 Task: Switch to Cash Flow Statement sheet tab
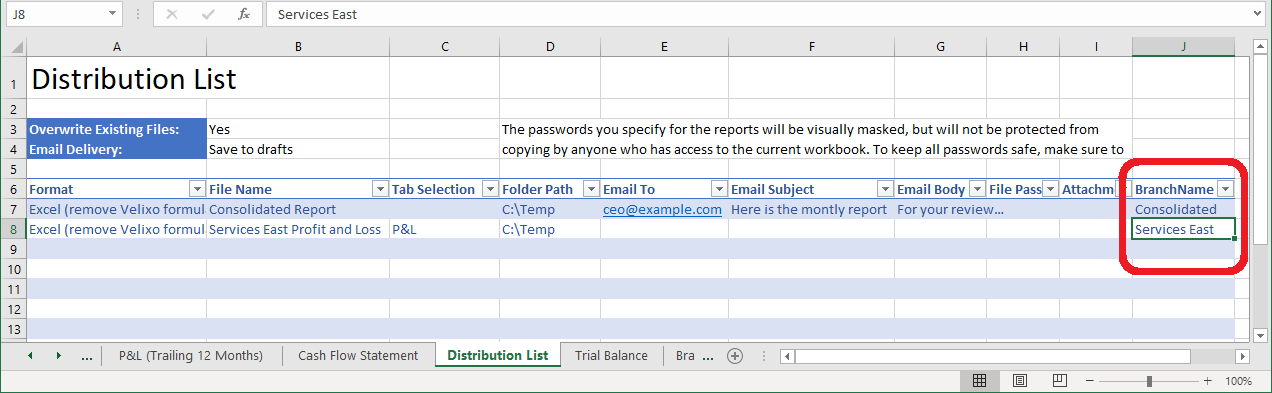[358, 355]
